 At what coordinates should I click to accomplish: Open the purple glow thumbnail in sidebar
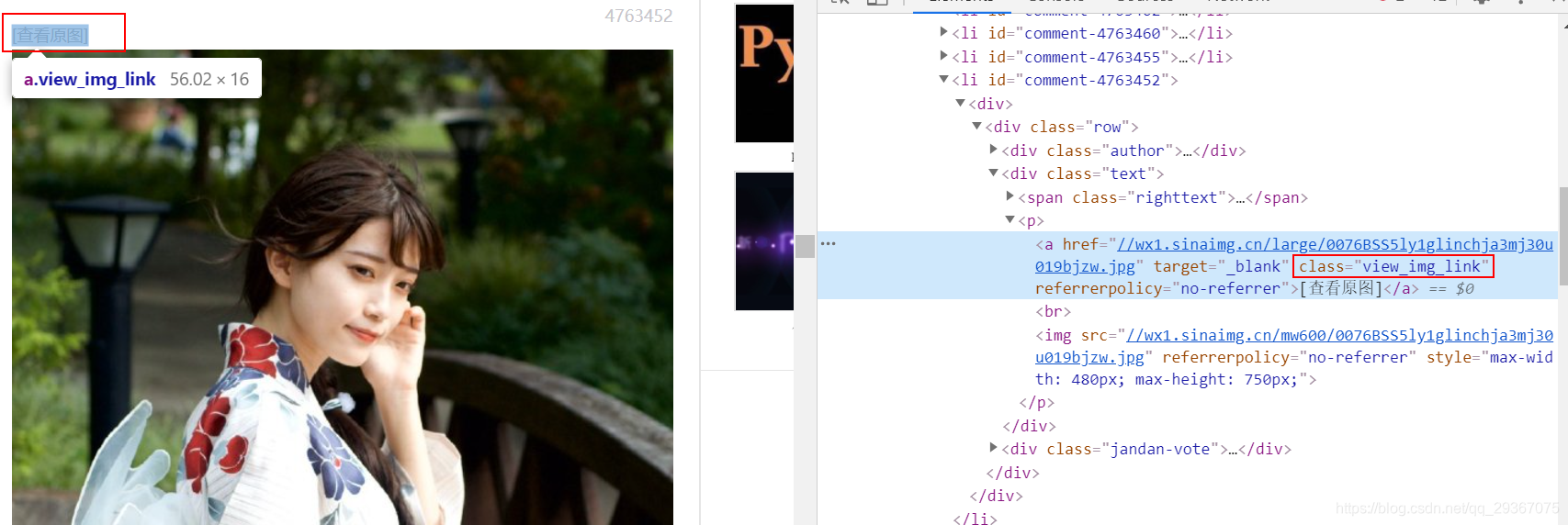coord(764,241)
